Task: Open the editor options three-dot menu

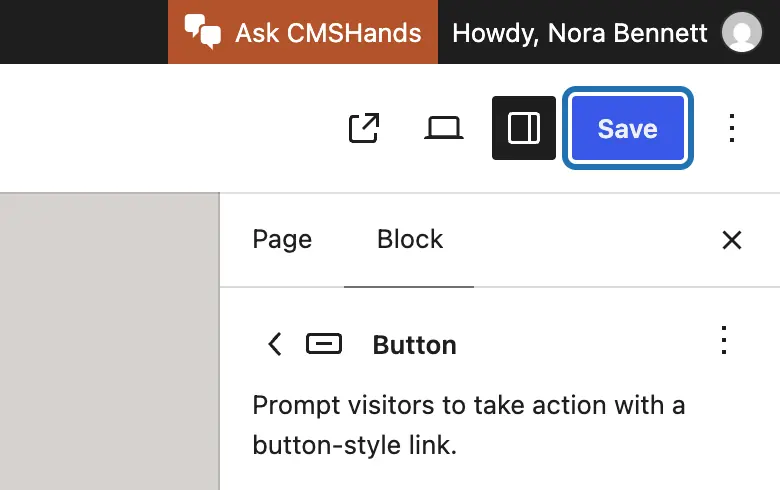Action: [x=731, y=128]
